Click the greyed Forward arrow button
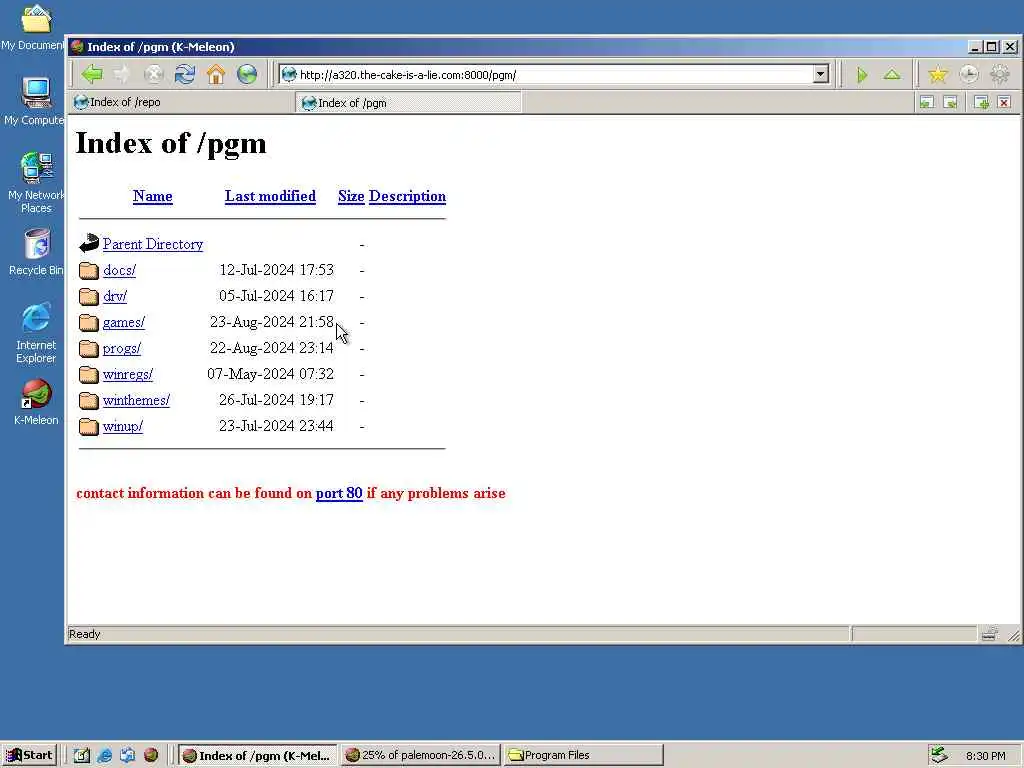 (x=122, y=74)
